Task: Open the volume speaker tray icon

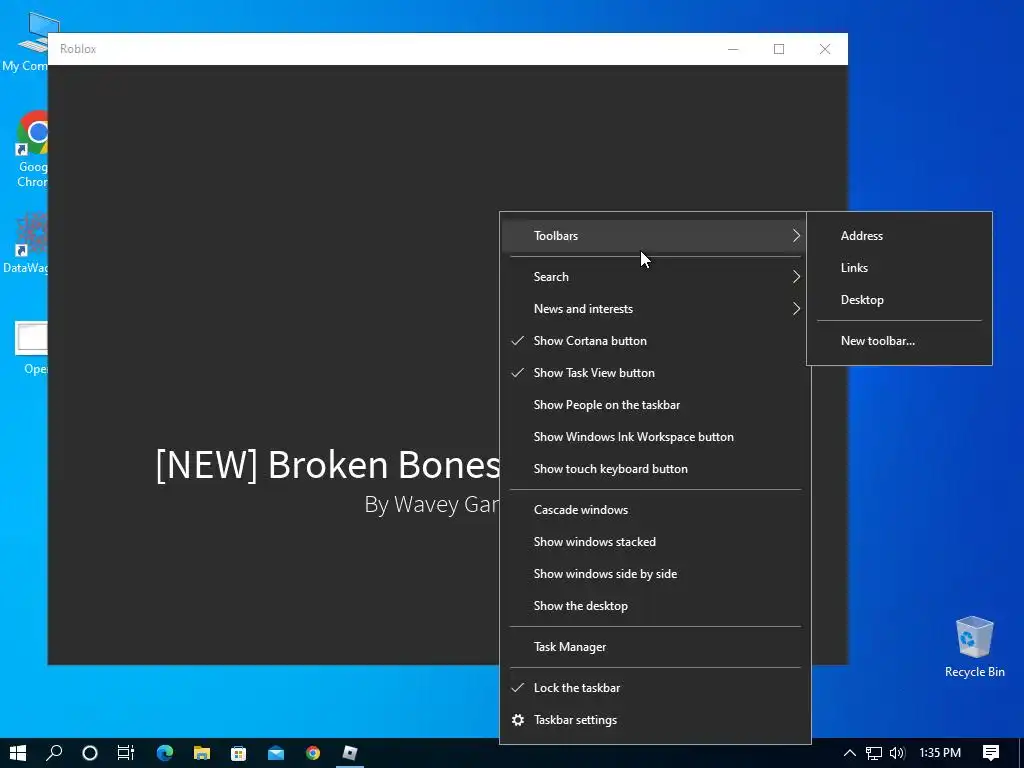Action: click(x=897, y=753)
